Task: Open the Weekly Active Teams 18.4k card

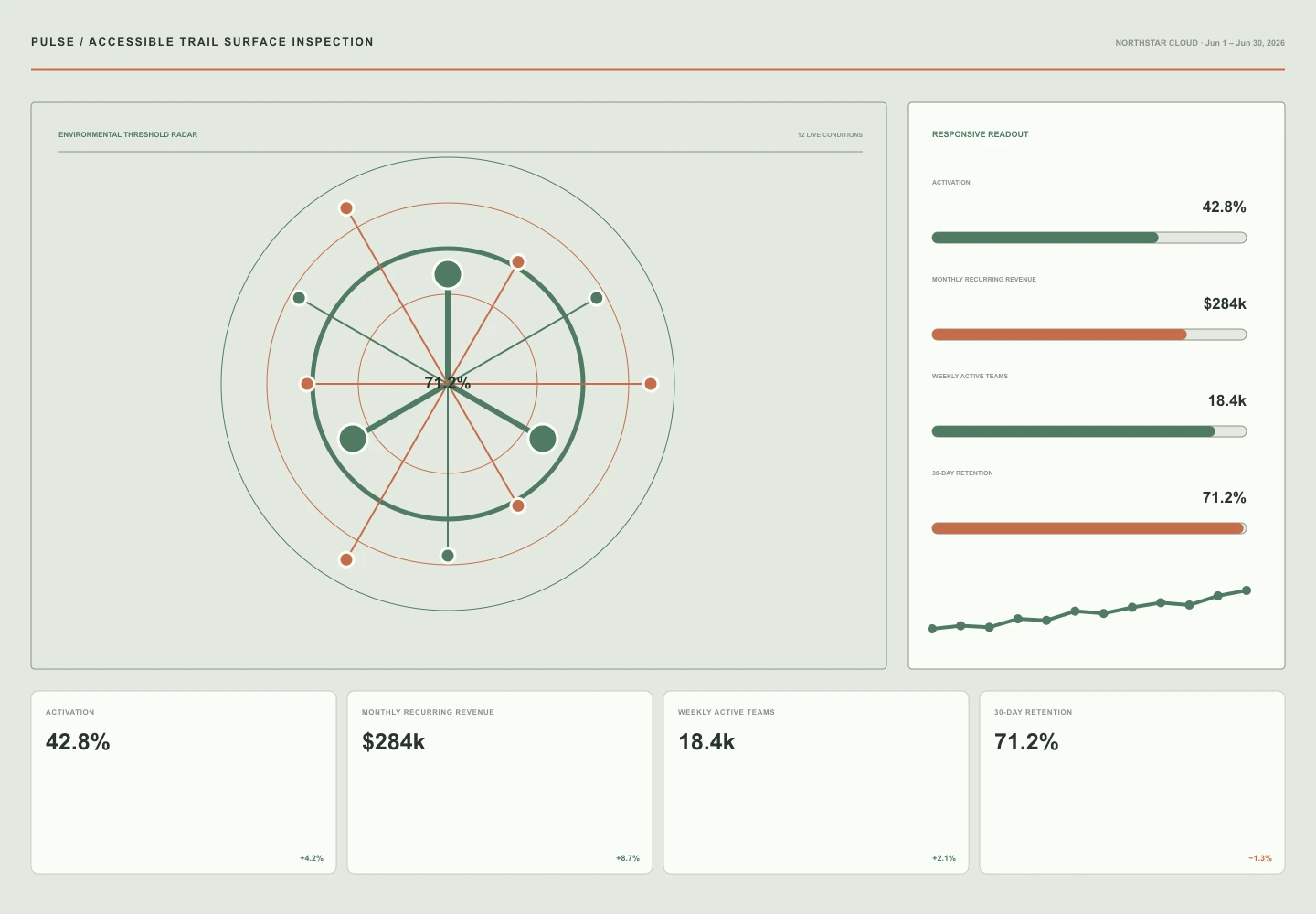Action: point(816,782)
